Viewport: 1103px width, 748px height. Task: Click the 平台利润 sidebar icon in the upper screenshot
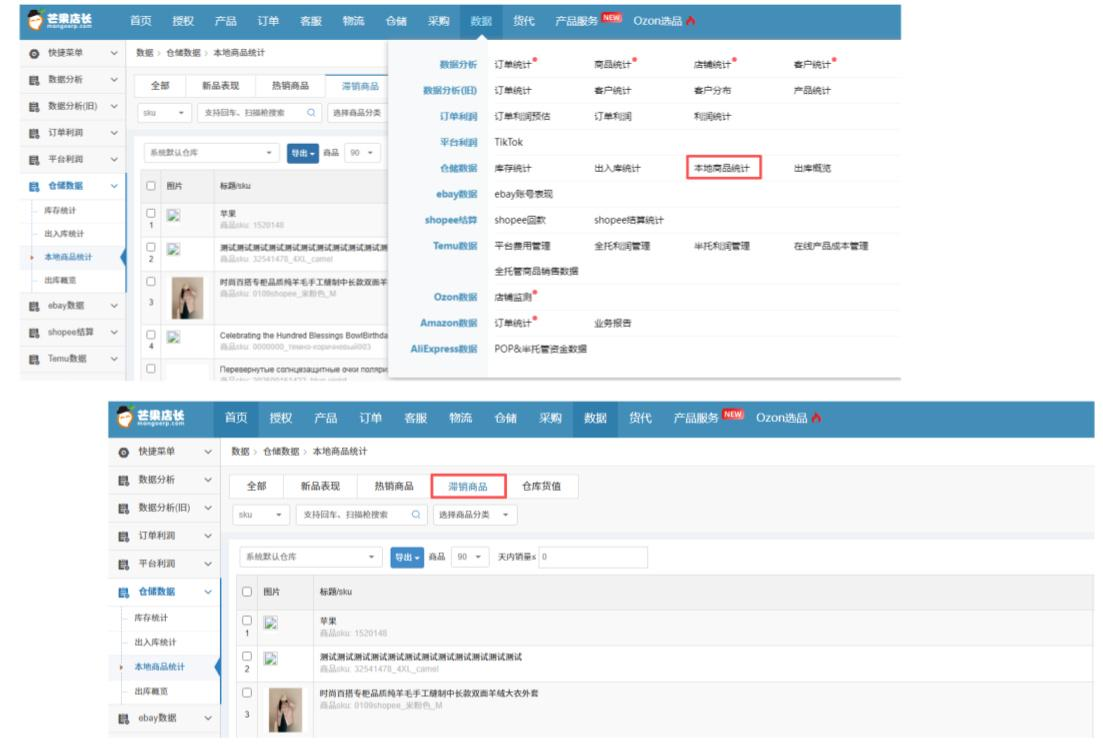tap(34, 160)
